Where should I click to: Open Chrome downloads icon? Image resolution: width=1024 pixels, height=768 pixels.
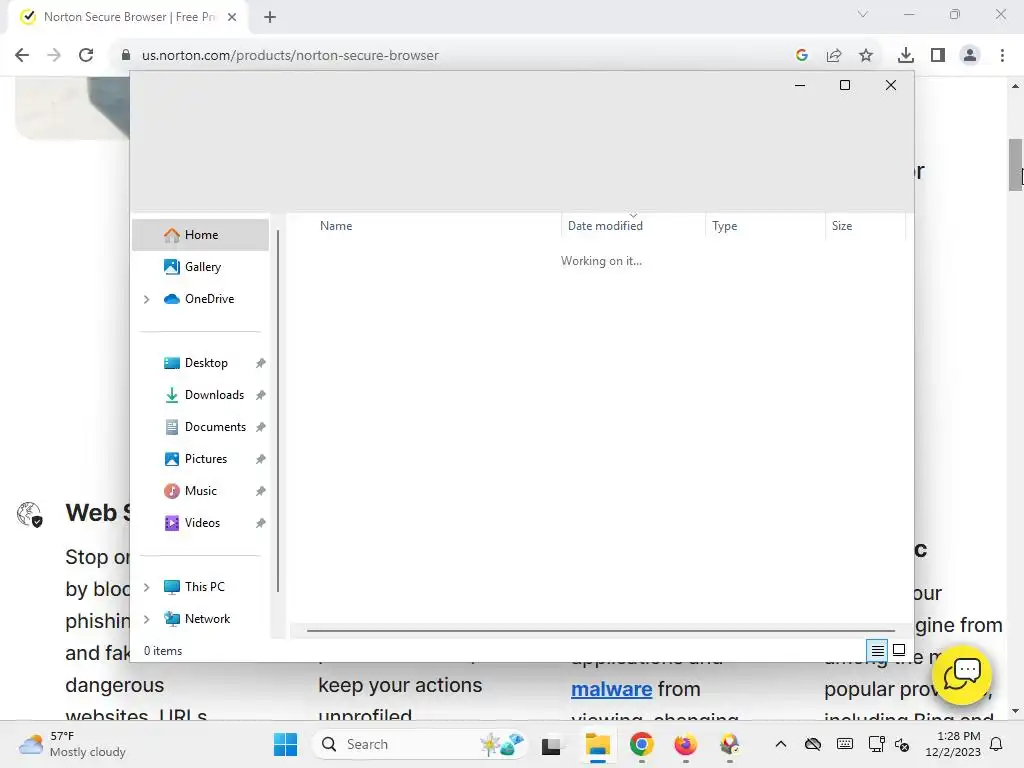click(906, 56)
